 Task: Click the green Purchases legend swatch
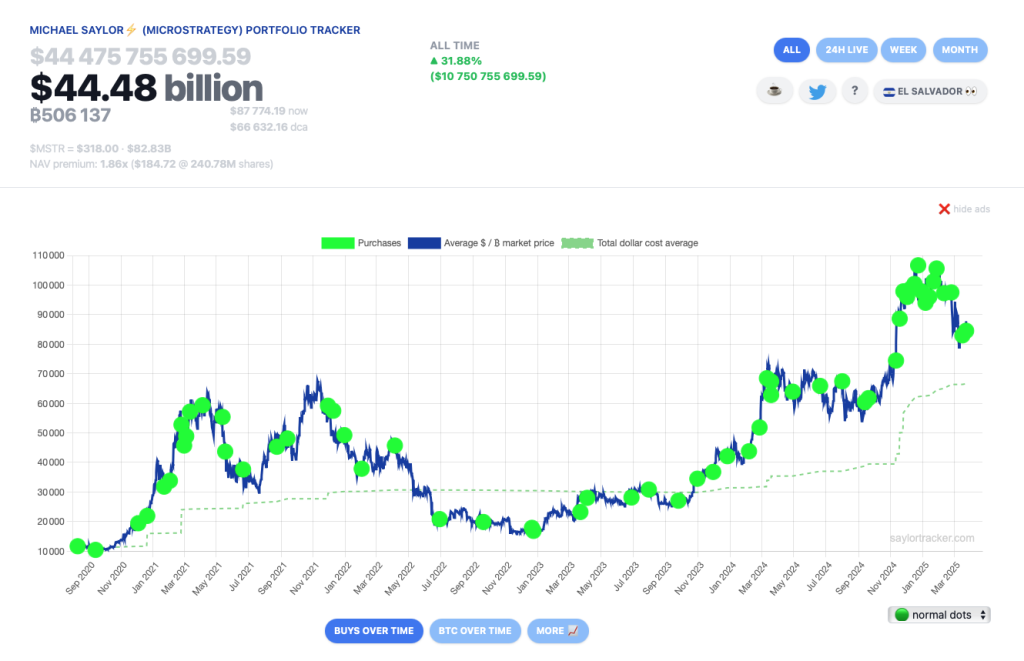(338, 243)
